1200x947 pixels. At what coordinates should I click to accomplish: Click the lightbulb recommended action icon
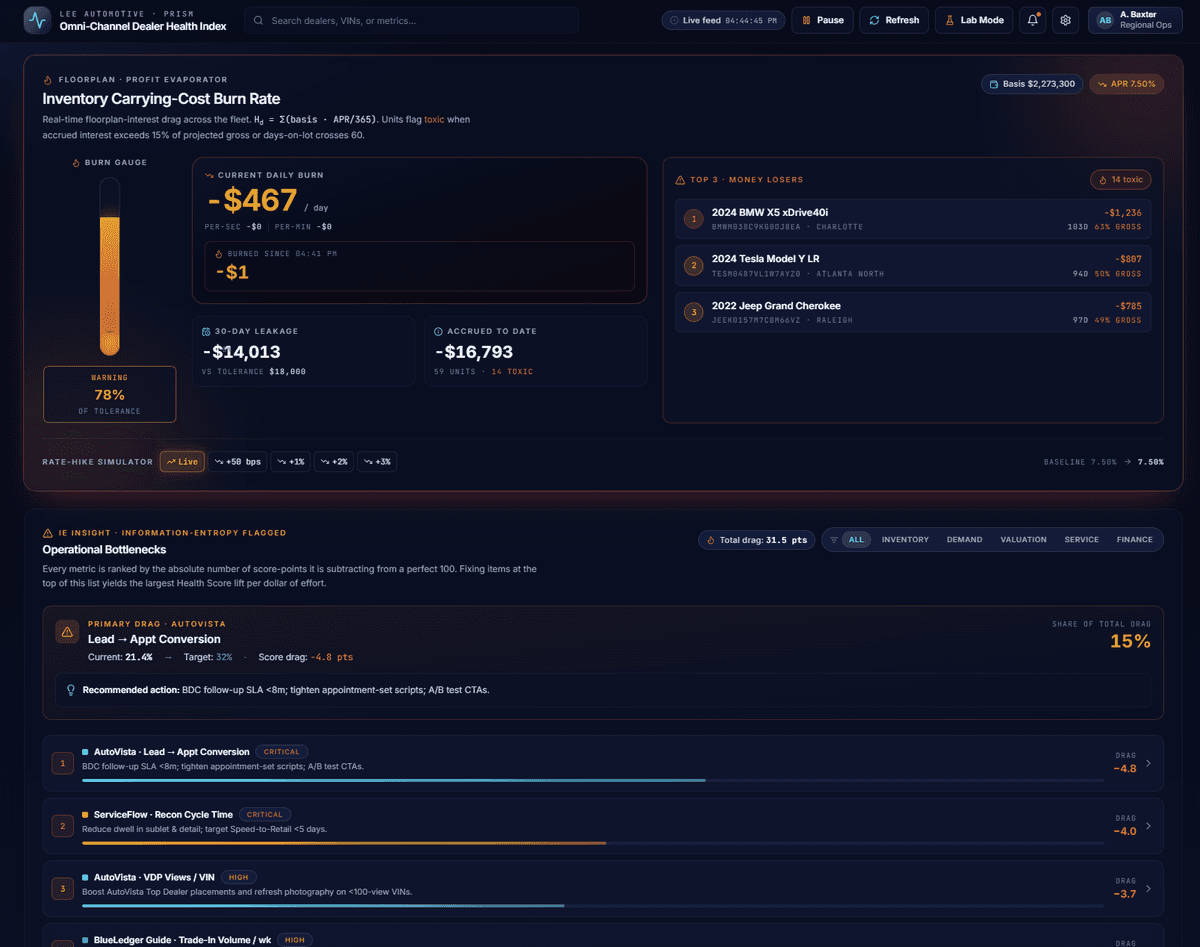point(70,690)
